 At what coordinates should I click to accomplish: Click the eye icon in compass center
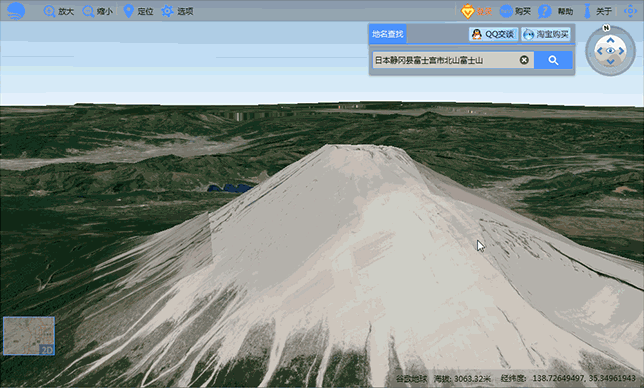[610, 51]
